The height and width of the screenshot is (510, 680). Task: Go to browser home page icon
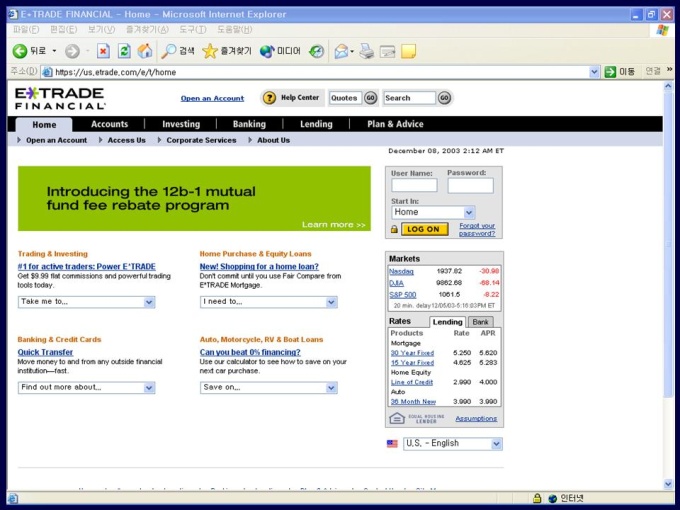[145, 51]
